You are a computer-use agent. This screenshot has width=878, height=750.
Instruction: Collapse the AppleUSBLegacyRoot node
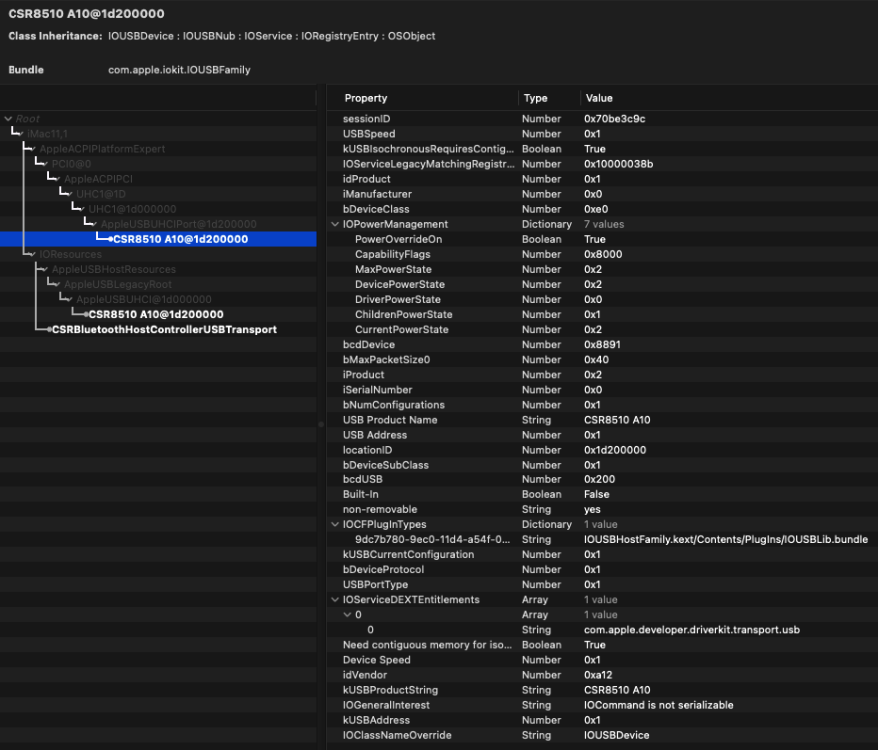pyautogui.click(x=58, y=285)
